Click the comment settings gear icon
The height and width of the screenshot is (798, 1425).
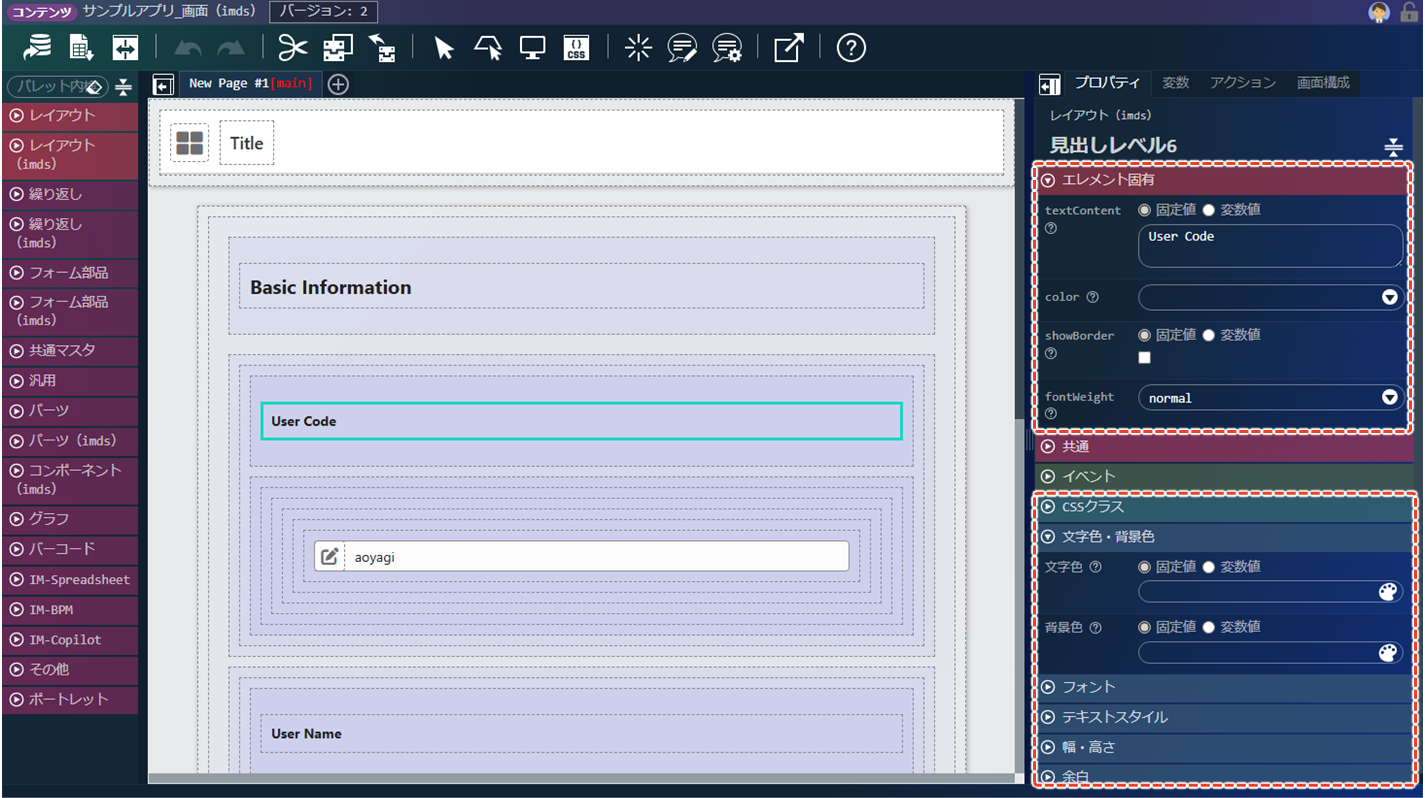coord(727,48)
